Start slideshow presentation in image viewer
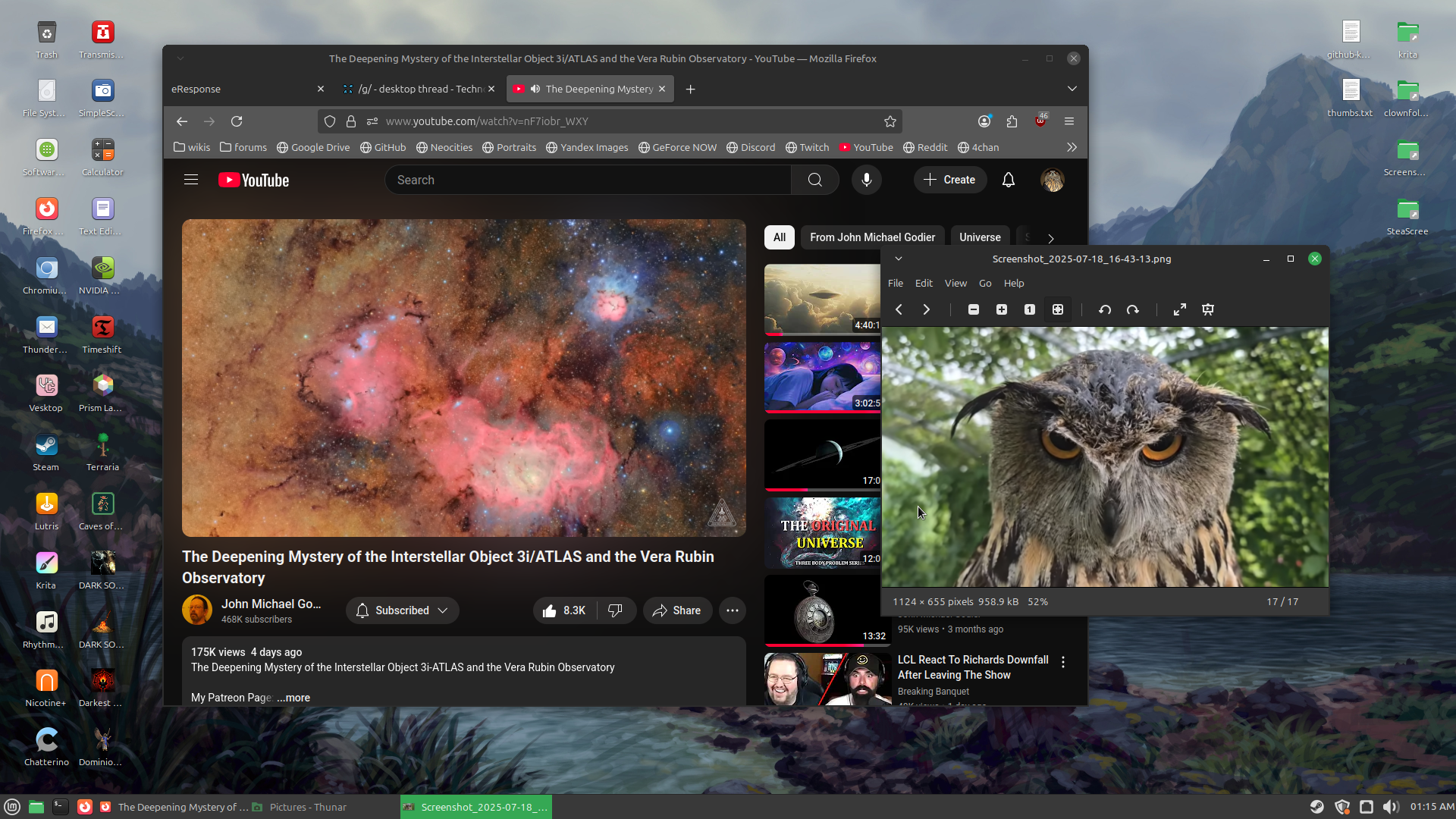 [1208, 309]
